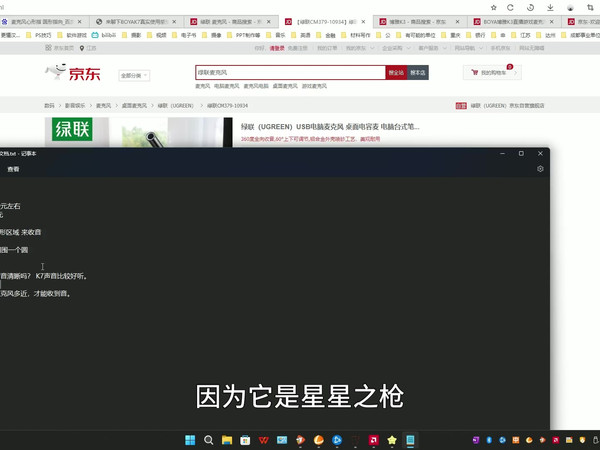The image size is (600, 450).
Task: Switch to the 绿联 麦克风 商品搜索 tab
Action: (x=231, y=22)
